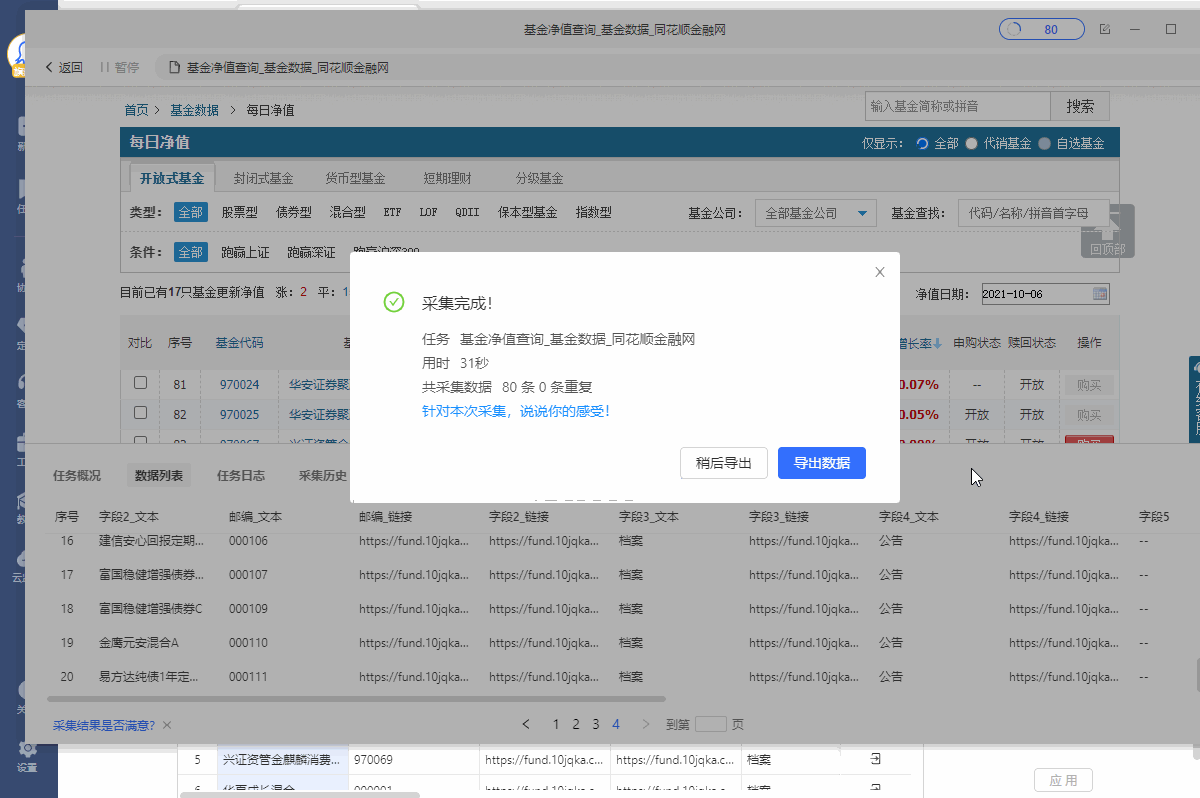Select the 自选基金 radio button
The image size is (1200, 798).
click(1045, 143)
